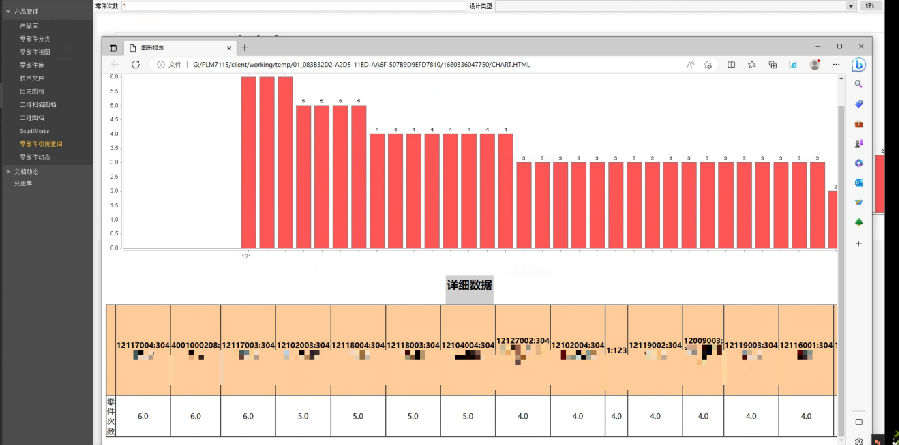
Task: Click the 详细数据 heading button
Action: (x=469, y=286)
